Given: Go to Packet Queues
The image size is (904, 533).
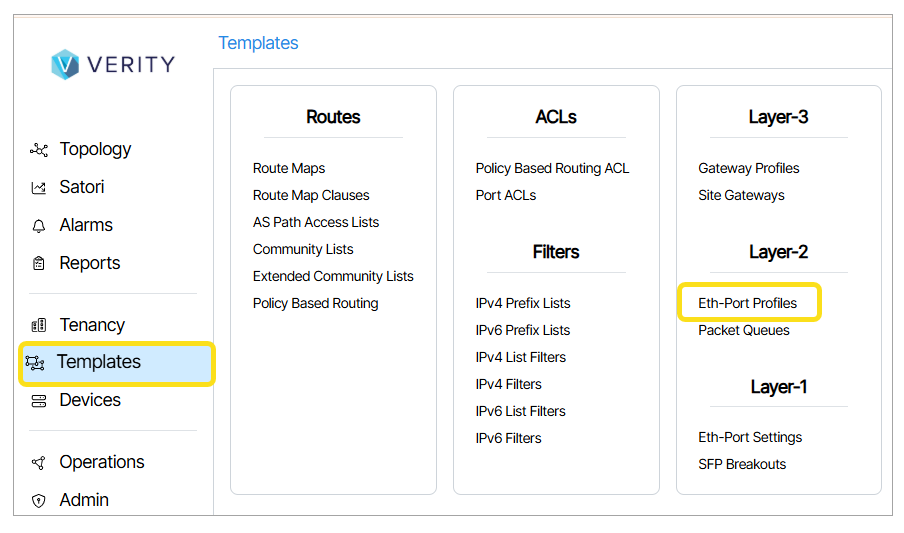Looking at the screenshot, I should [x=744, y=330].
